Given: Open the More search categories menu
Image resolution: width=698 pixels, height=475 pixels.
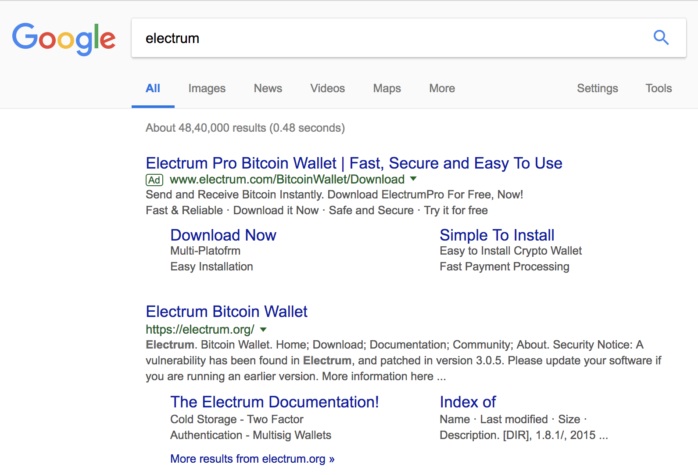Looking at the screenshot, I should (442, 88).
